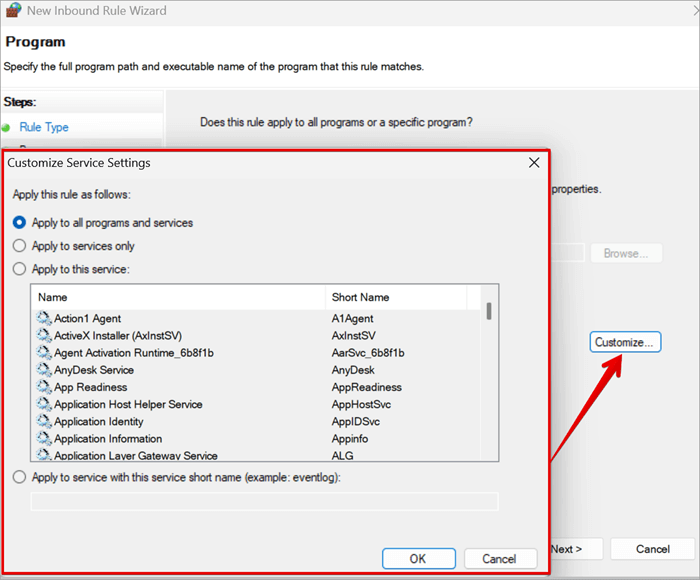Sort services by Short Name column header
The image size is (700, 580).
pos(395,297)
